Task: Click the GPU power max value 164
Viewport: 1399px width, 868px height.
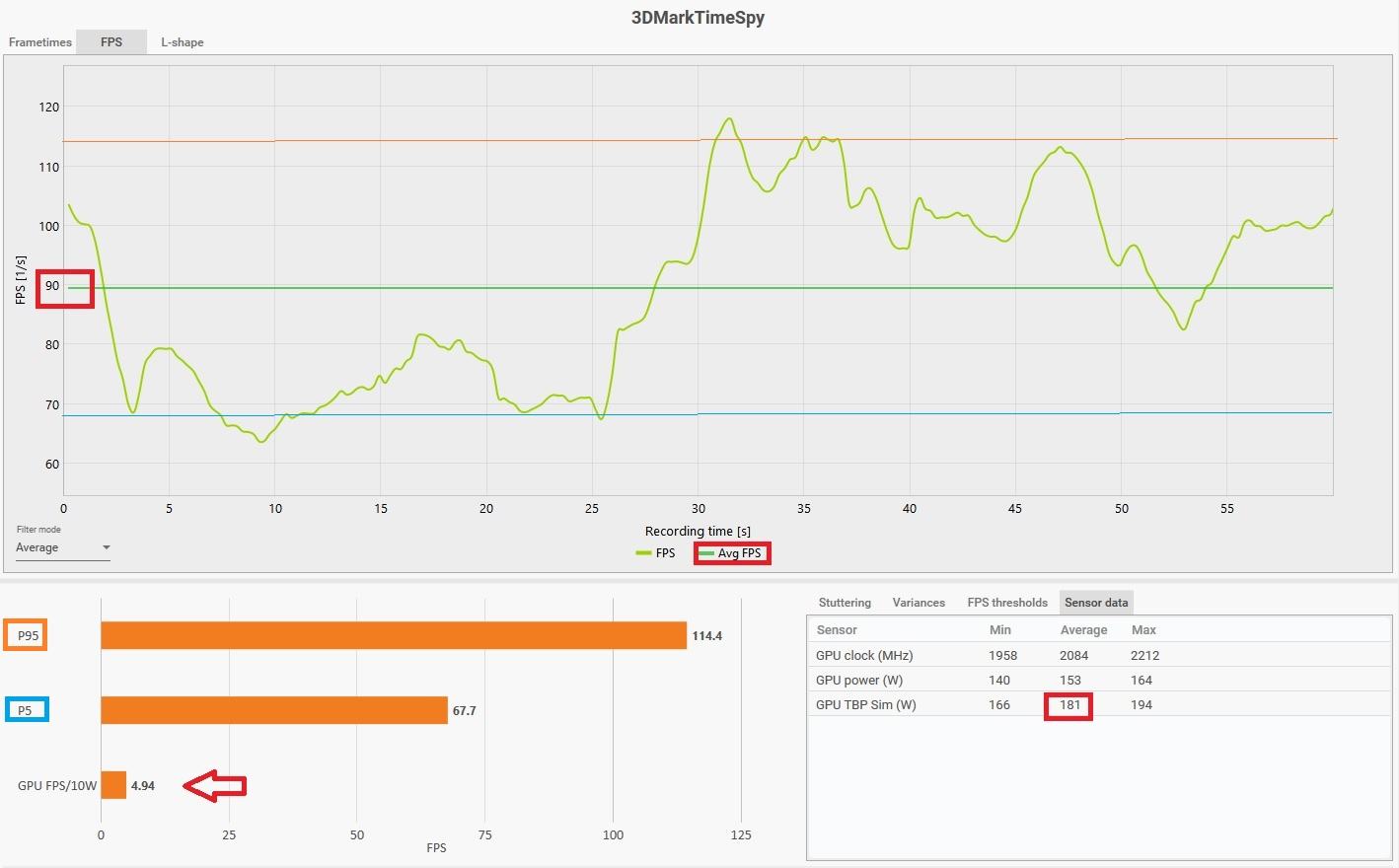Action: pyautogui.click(x=1141, y=680)
